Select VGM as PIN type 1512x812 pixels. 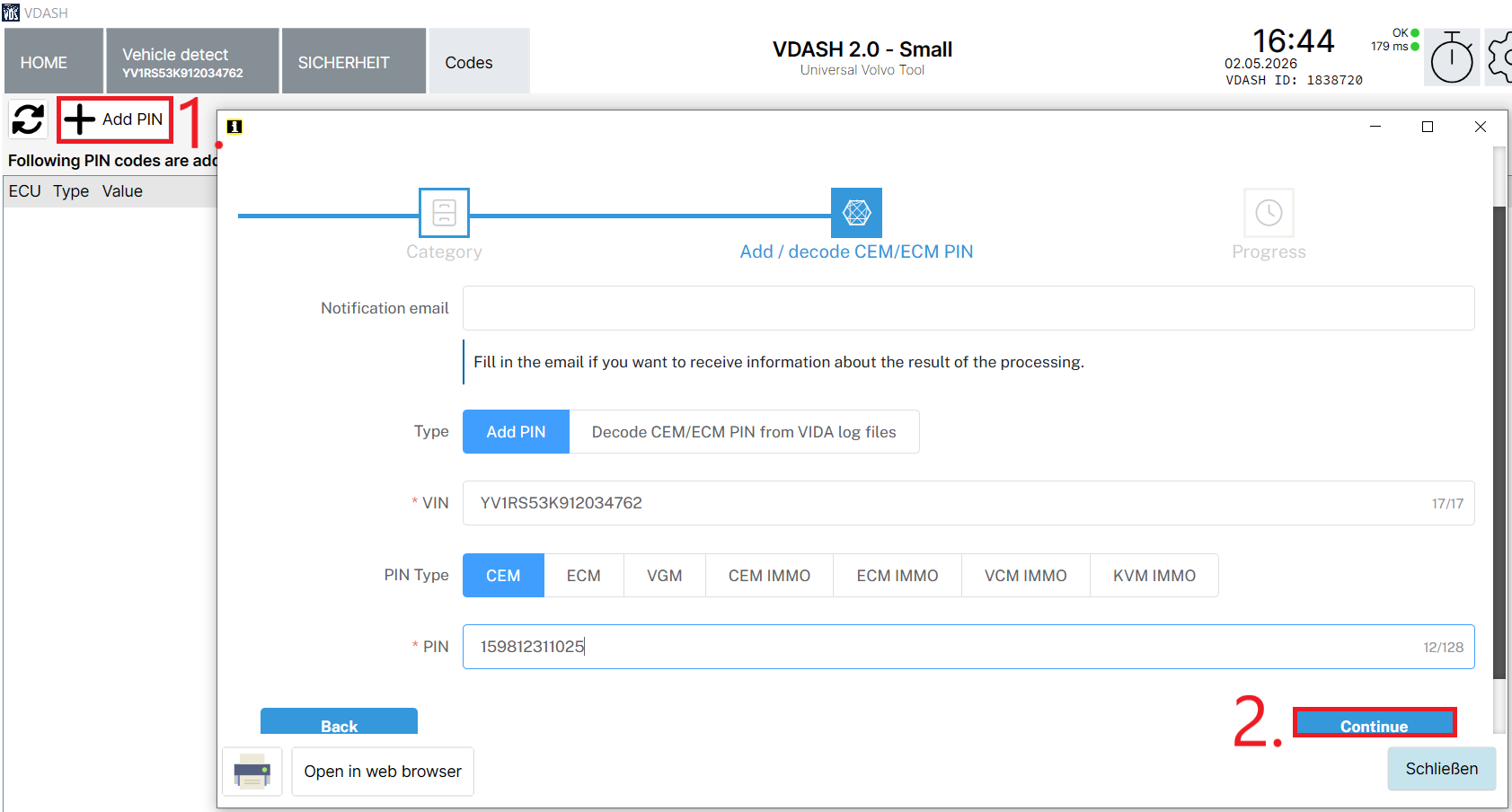coord(665,576)
